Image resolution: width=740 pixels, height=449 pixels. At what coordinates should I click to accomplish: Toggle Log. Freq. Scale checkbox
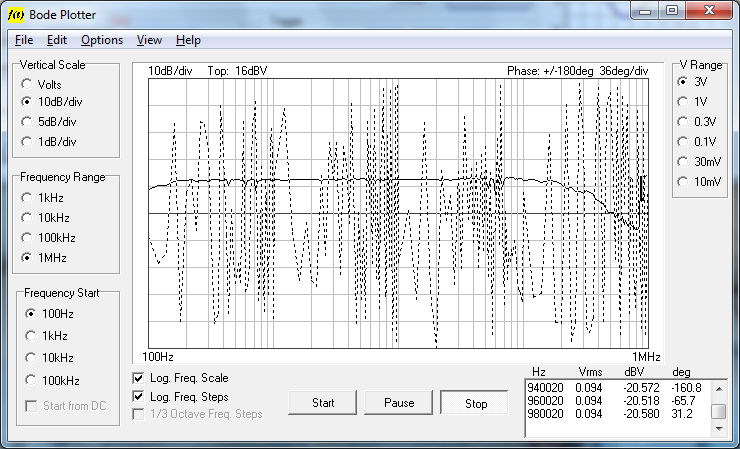(138, 378)
